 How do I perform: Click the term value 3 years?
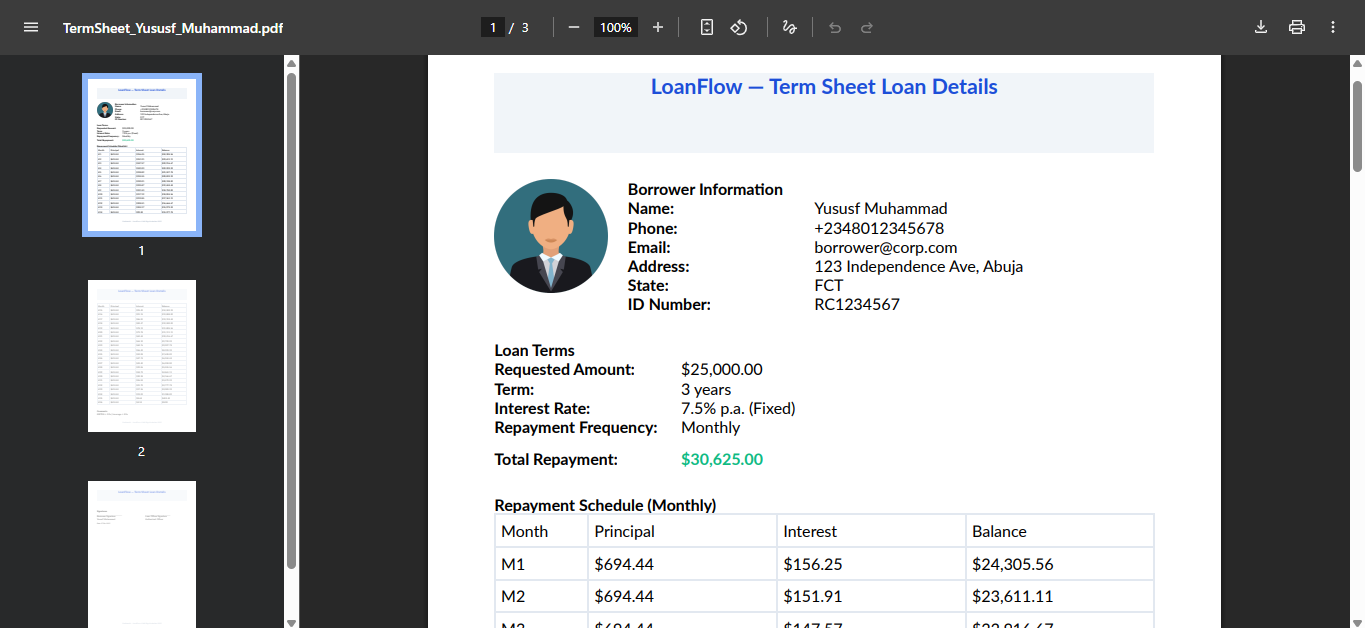pos(706,389)
